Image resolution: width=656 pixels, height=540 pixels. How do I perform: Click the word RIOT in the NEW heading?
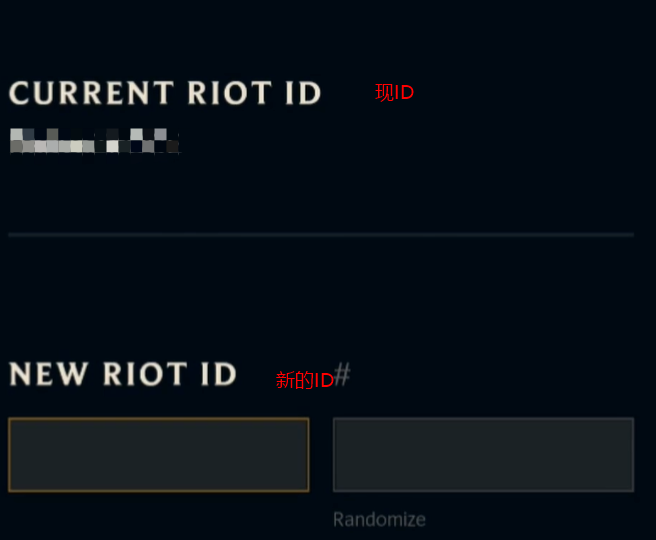tap(147, 375)
